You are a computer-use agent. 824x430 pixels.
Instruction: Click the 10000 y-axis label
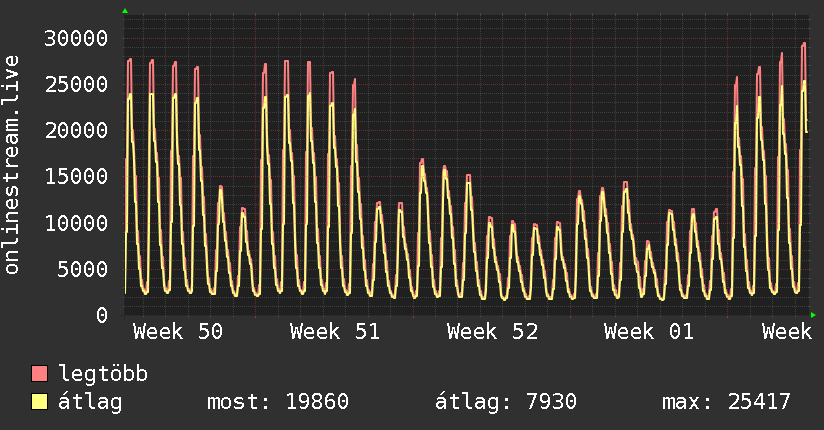[77, 223]
